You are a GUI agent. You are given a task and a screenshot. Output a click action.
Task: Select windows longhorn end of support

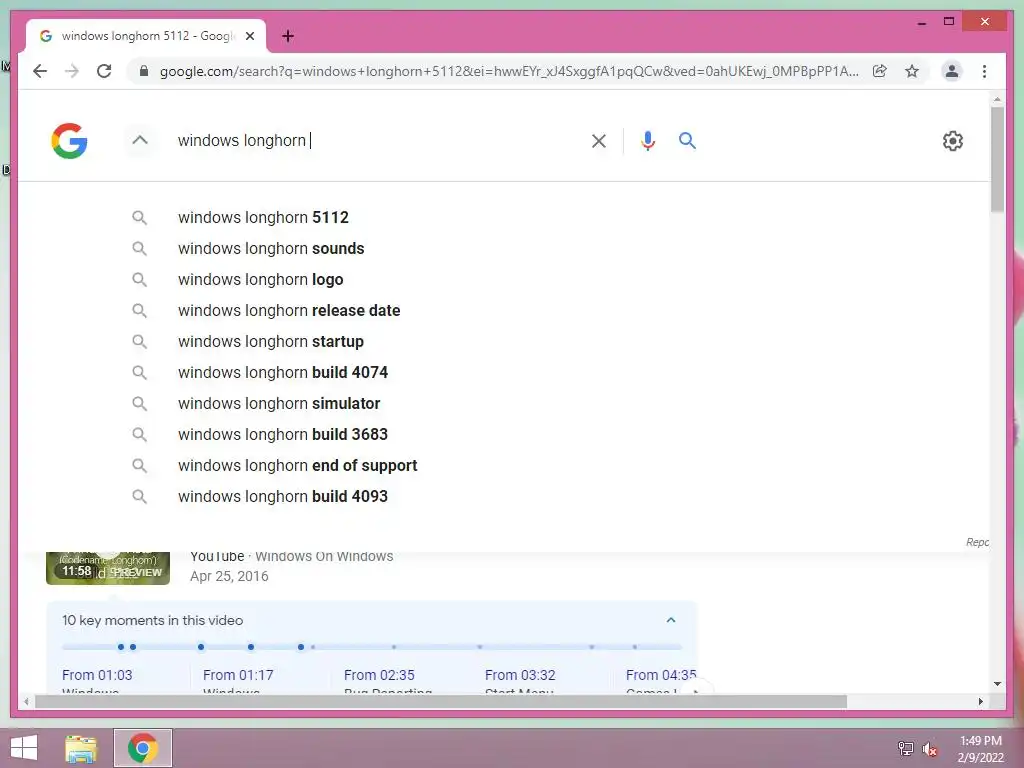[297, 466]
